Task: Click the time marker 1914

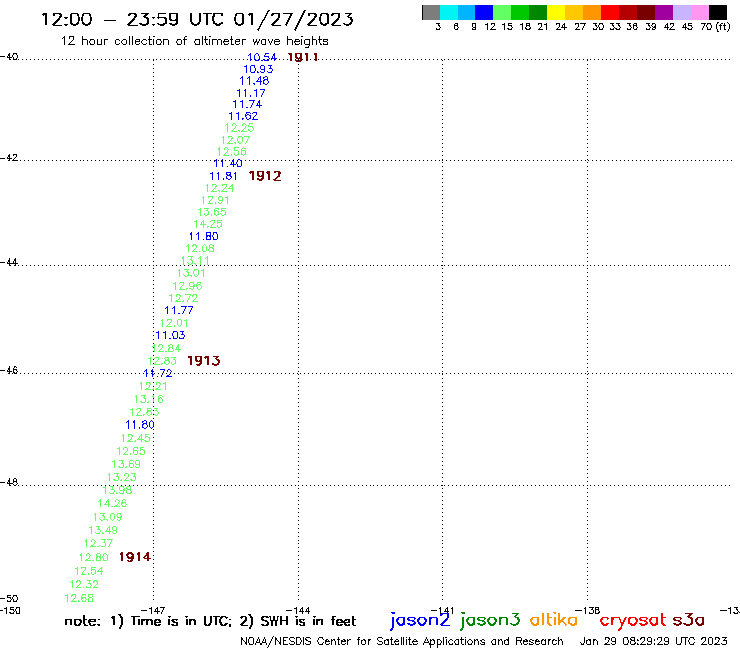Action: click(135, 557)
